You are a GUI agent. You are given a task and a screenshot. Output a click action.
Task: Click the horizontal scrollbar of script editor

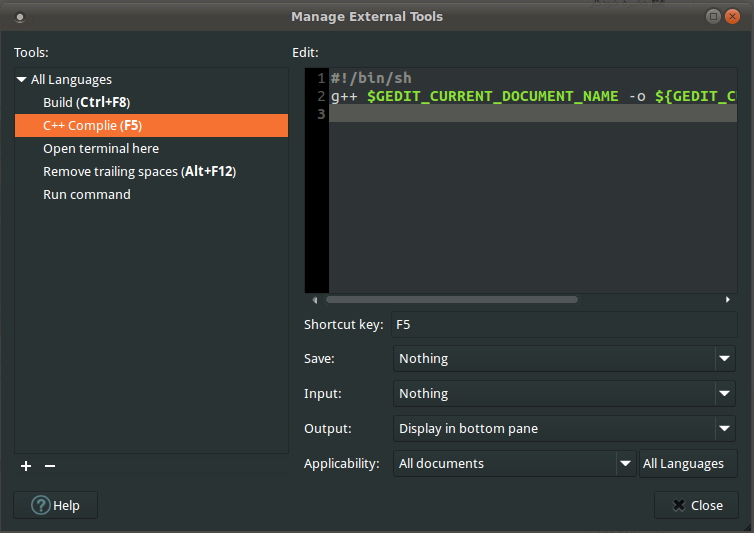click(452, 300)
